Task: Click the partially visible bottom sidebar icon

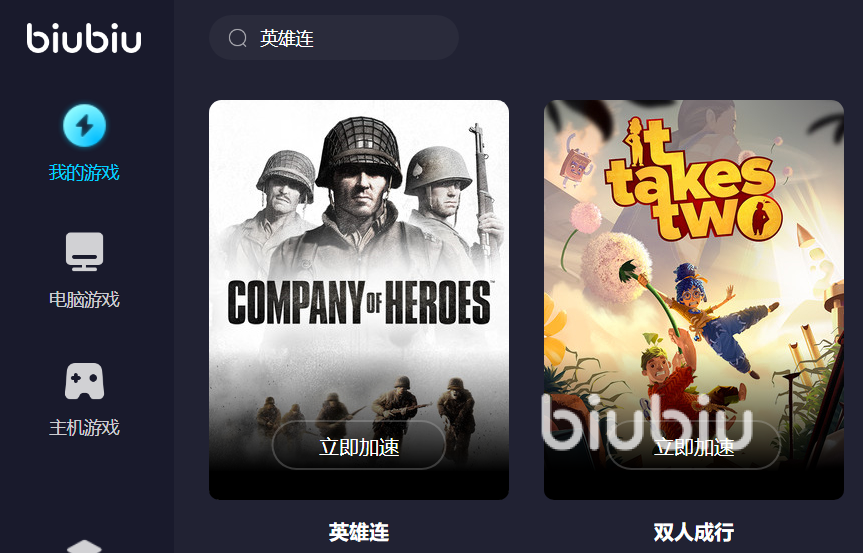Action: tap(84, 546)
